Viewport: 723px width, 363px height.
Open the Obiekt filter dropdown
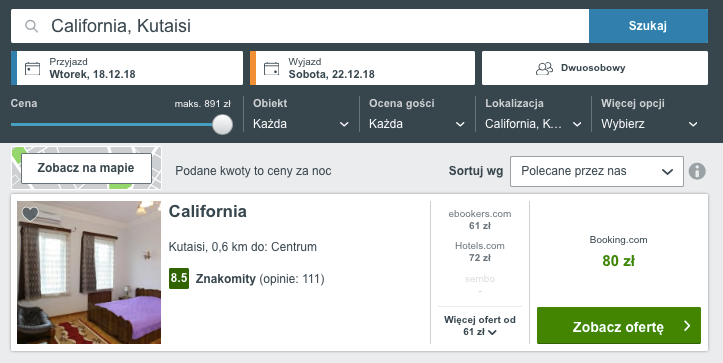301,124
